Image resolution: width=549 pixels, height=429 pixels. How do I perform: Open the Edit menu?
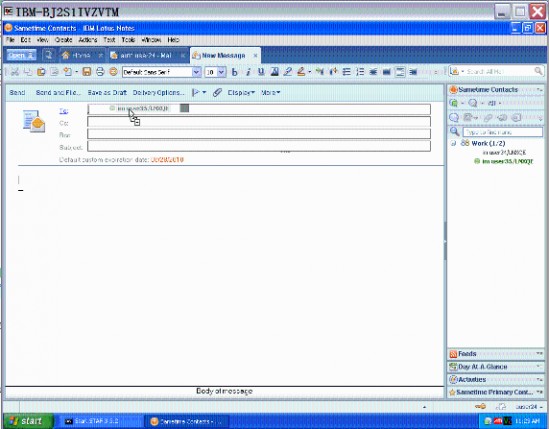pos(26,40)
